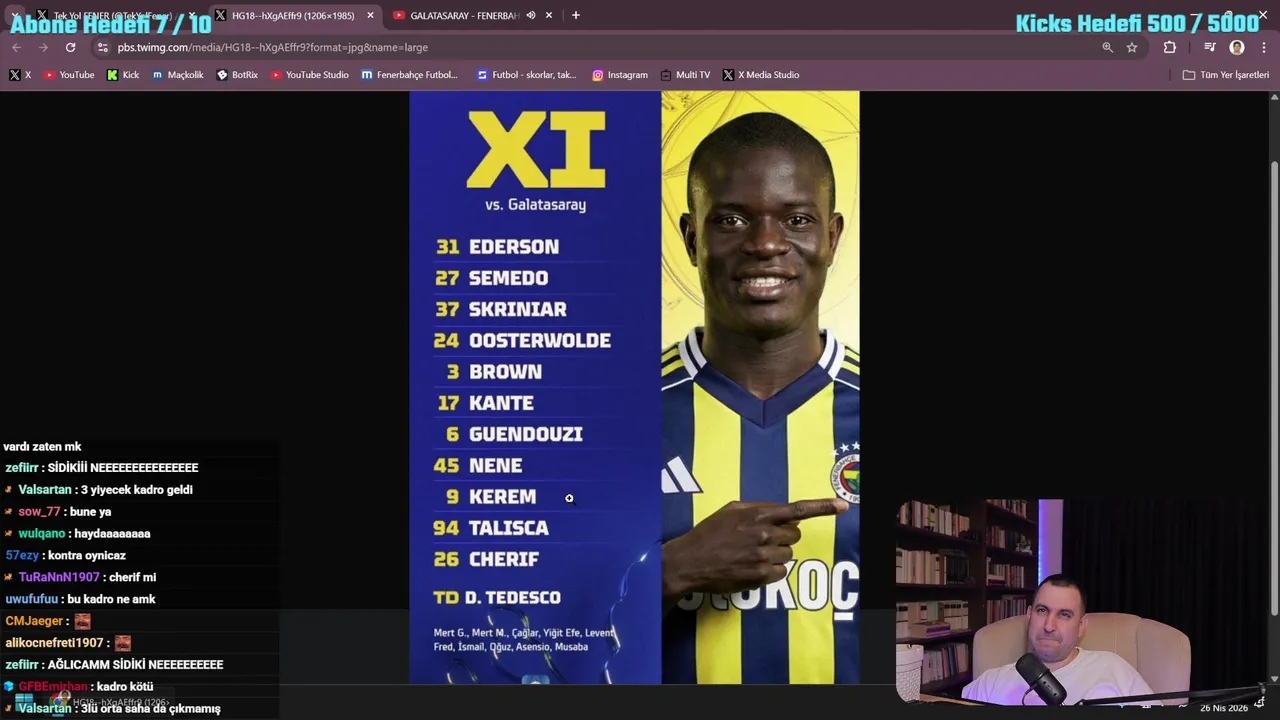This screenshot has height=720, width=1280.
Task: Click the address bar URL
Action: 273,47
